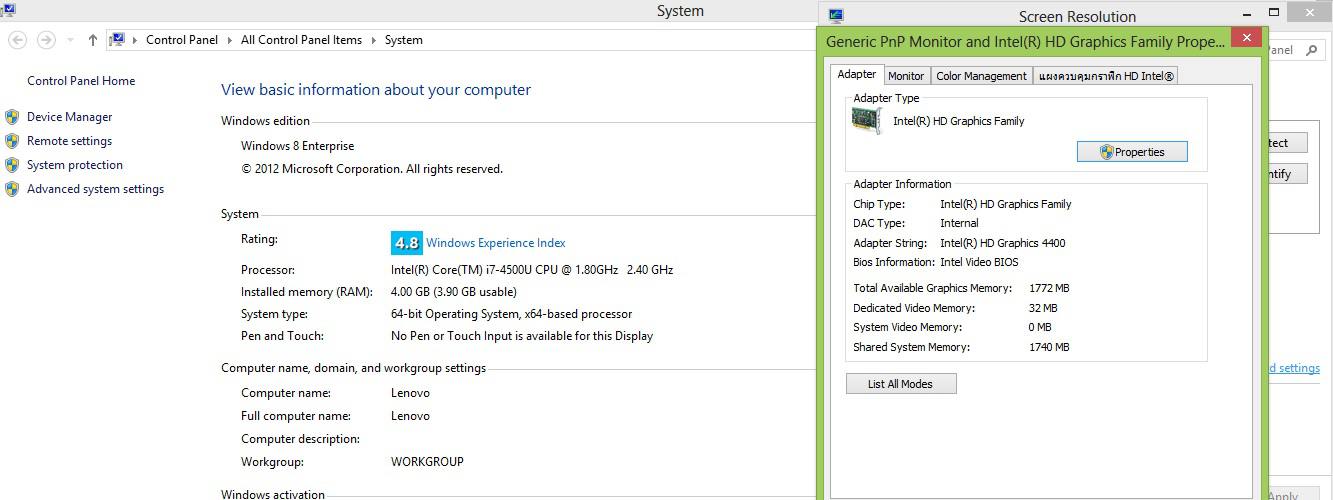The image size is (1333, 500).
Task: Click the Device Manager shield icon
Action: (12, 117)
